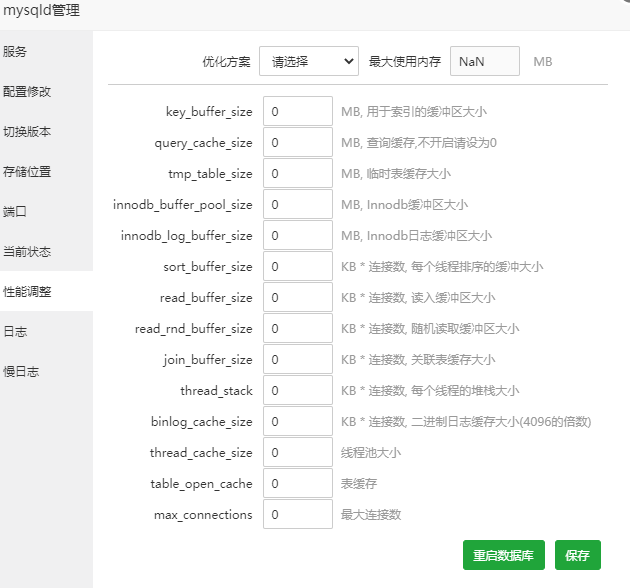
Task: Open the 服务 tab in sidebar
Action: coord(46,51)
